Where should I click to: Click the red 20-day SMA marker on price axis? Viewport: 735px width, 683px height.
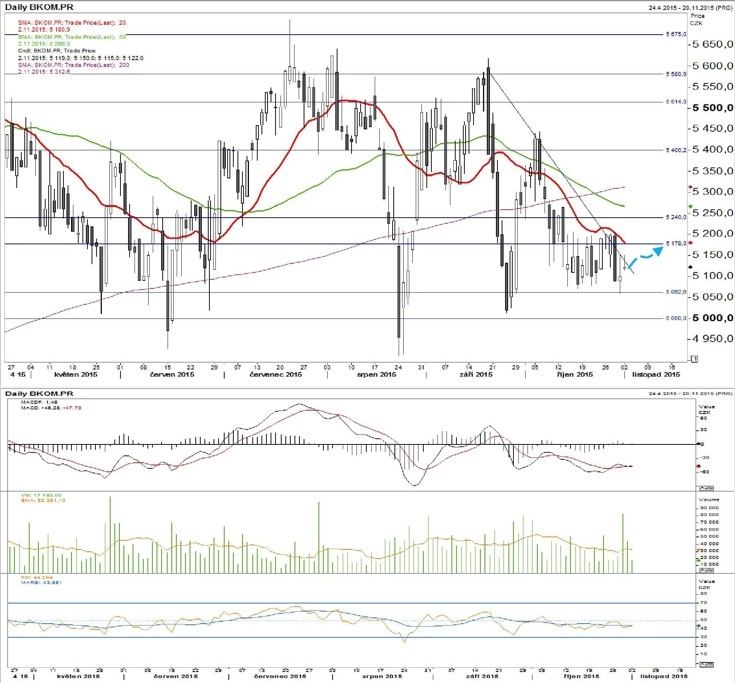690,242
